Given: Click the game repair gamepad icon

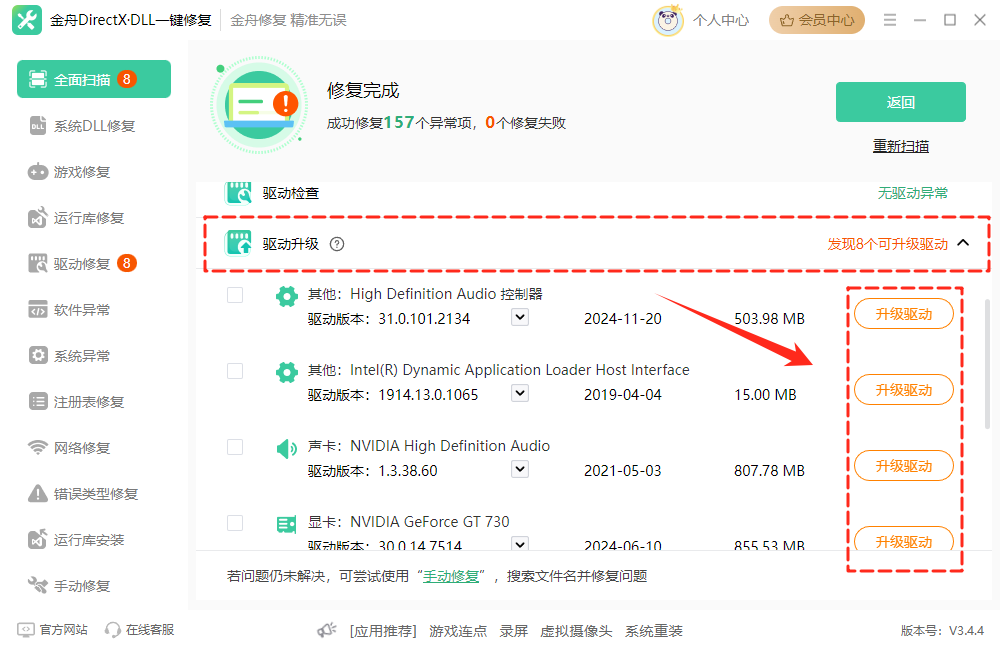Looking at the screenshot, I should point(38,172).
